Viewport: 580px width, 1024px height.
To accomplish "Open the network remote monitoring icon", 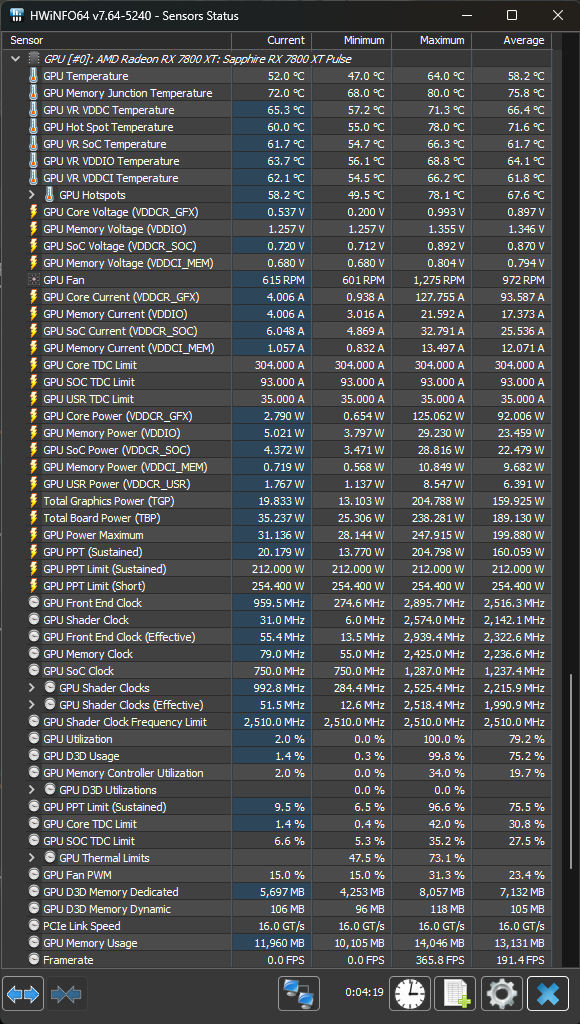I will [298, 994].
